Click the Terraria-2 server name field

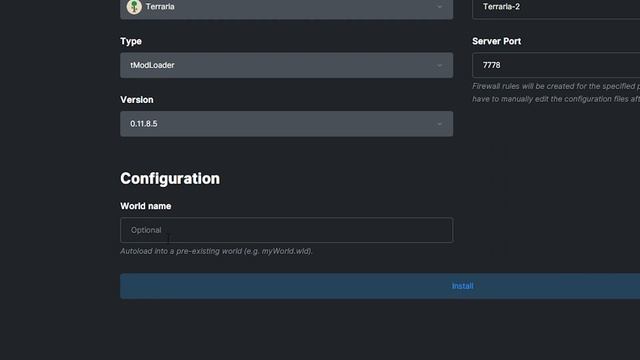click(556, 8)
